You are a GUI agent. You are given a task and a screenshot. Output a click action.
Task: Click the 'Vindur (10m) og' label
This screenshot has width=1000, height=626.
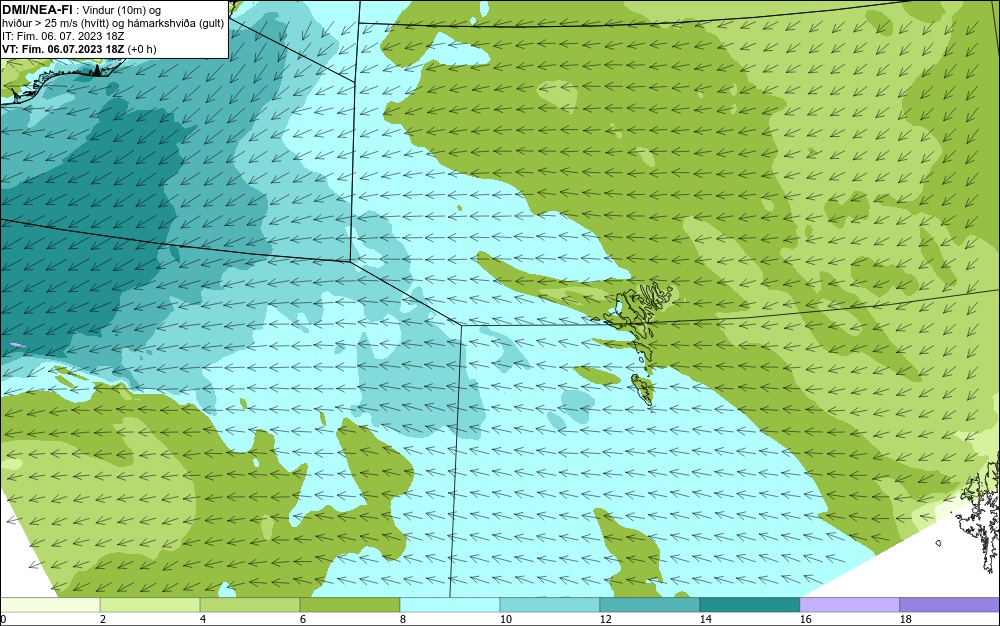122,10
